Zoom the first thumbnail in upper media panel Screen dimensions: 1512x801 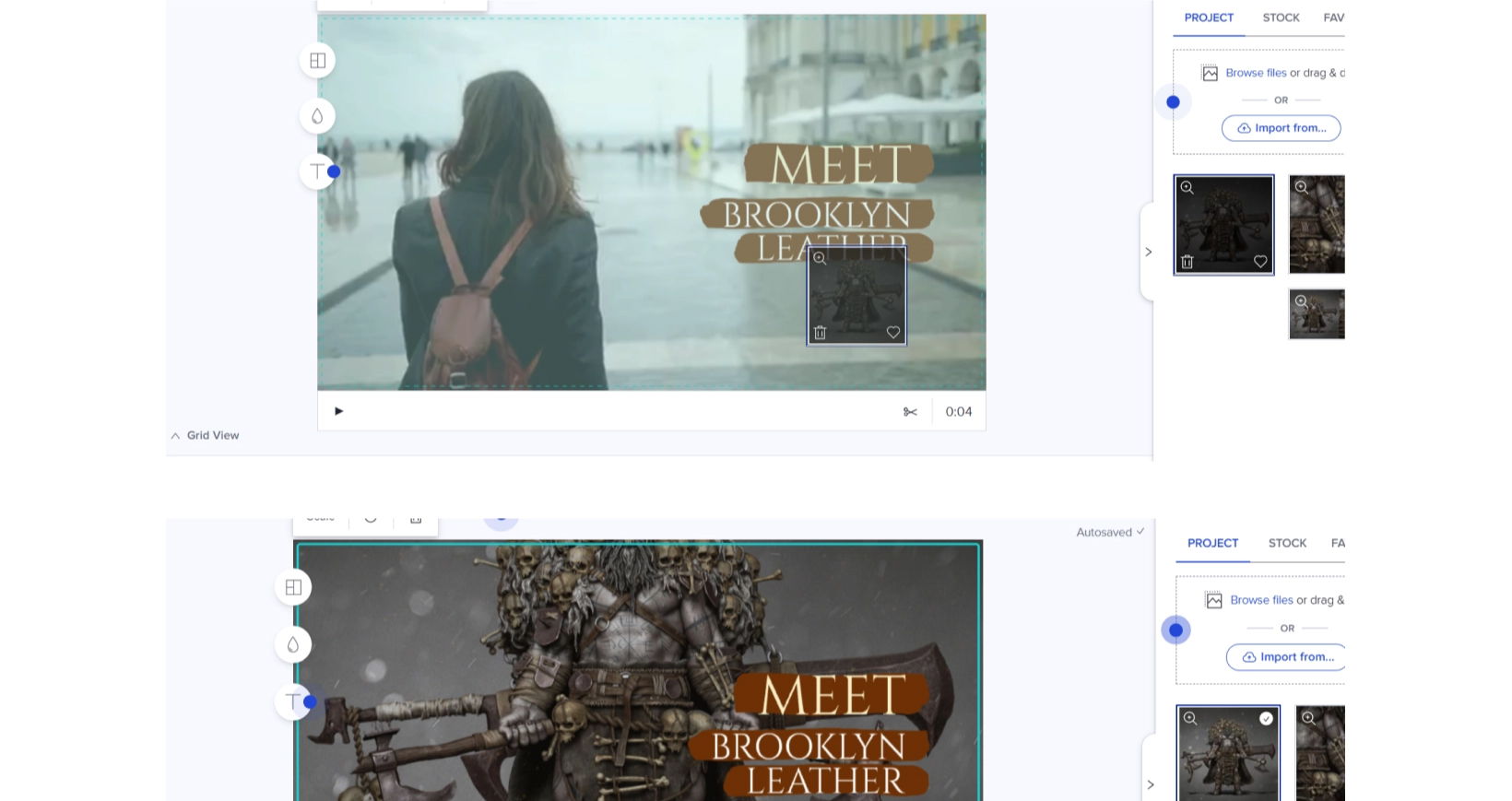coord(1187,188)
